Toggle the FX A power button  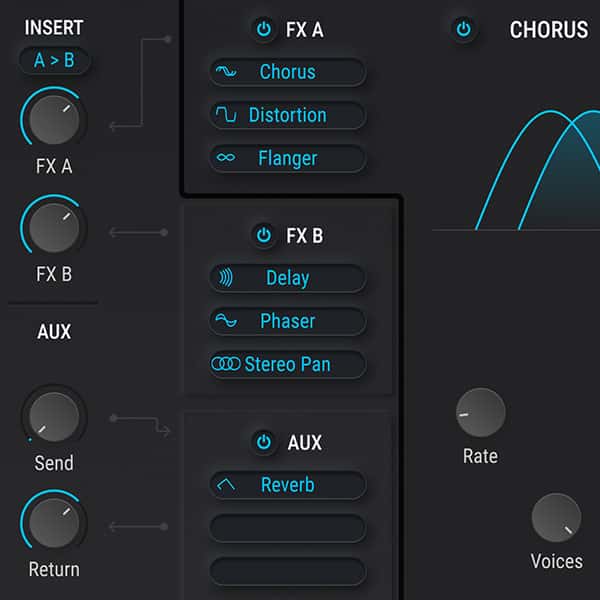point(264,29)
